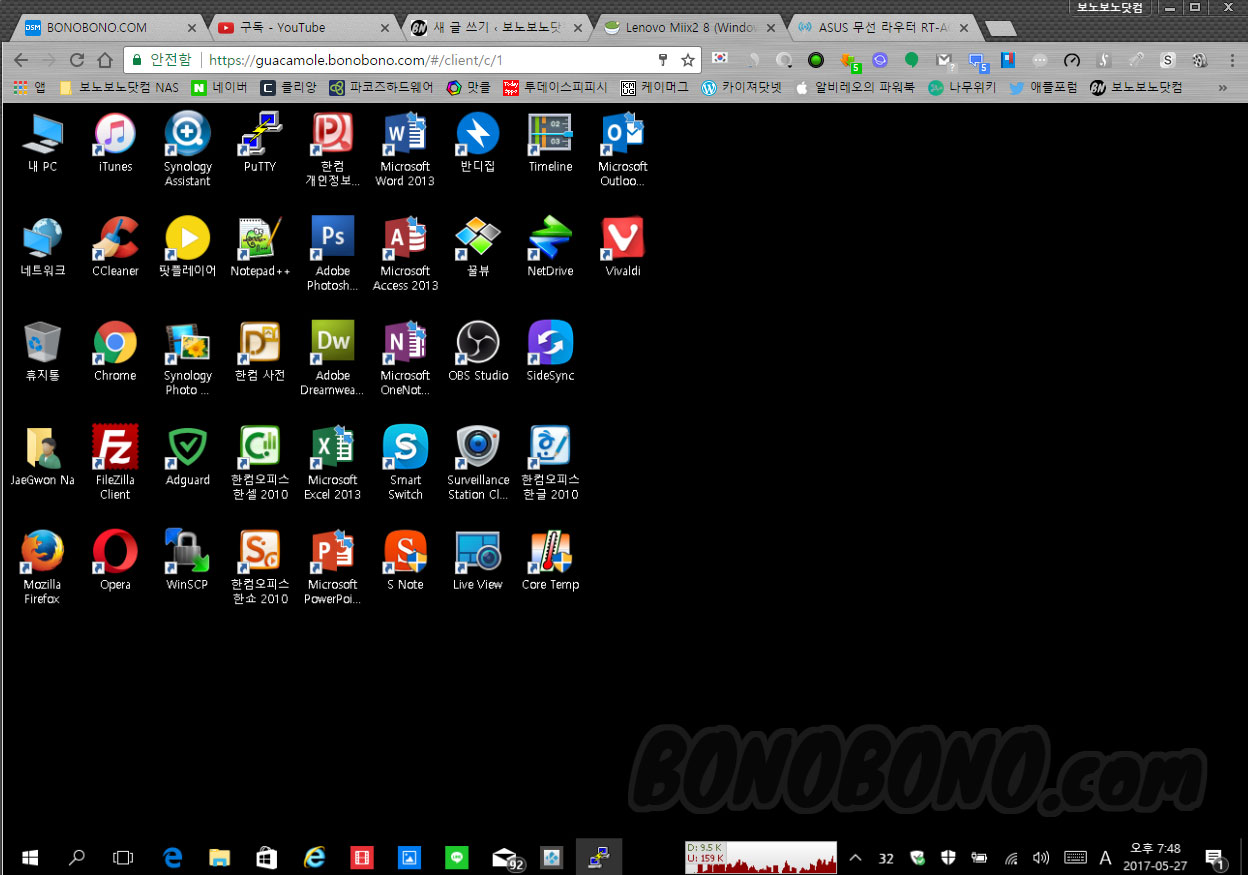
Task: Open the 나무위키 bookmark
Action: point(960,87)
